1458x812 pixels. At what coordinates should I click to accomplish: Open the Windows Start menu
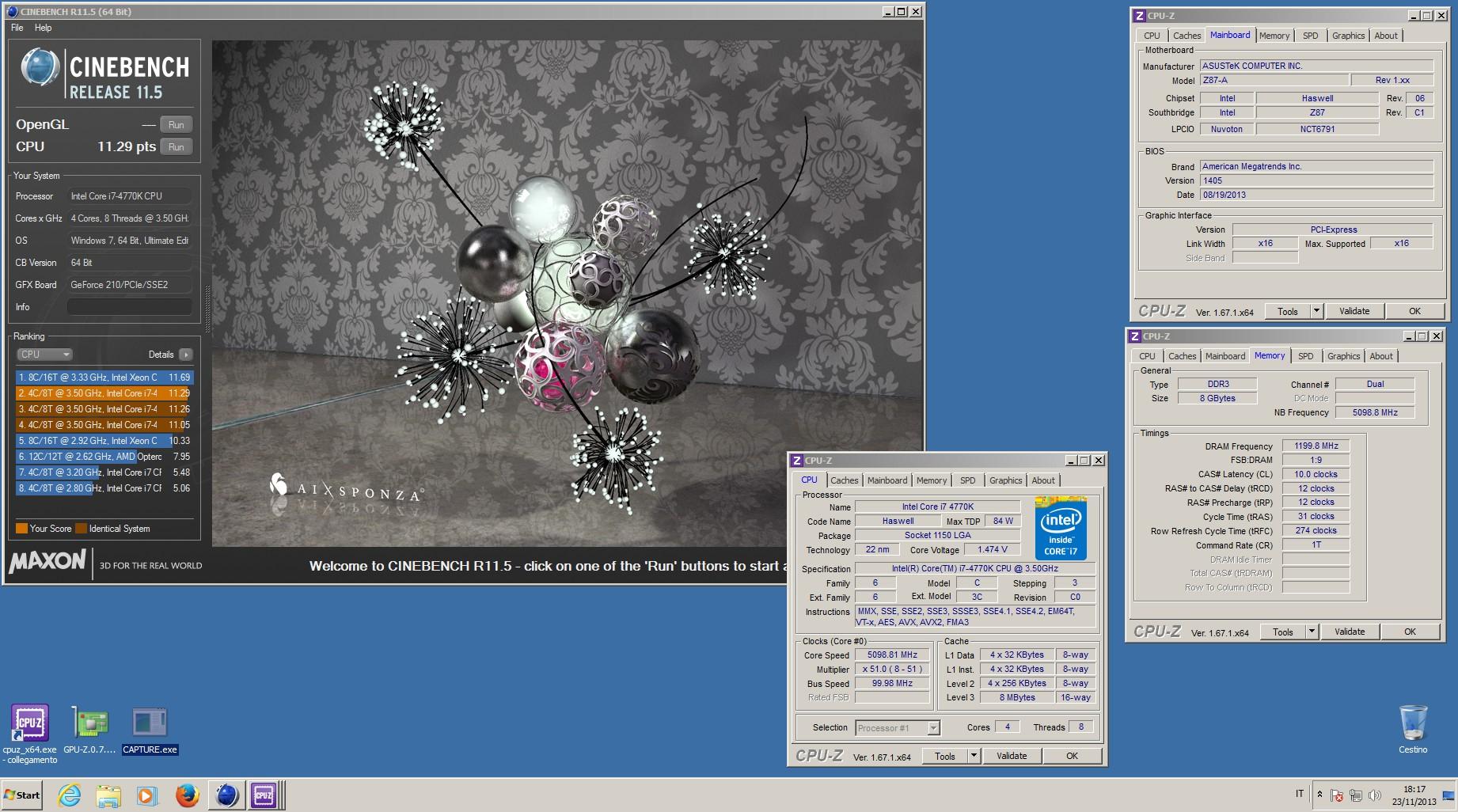click(22, 795)
